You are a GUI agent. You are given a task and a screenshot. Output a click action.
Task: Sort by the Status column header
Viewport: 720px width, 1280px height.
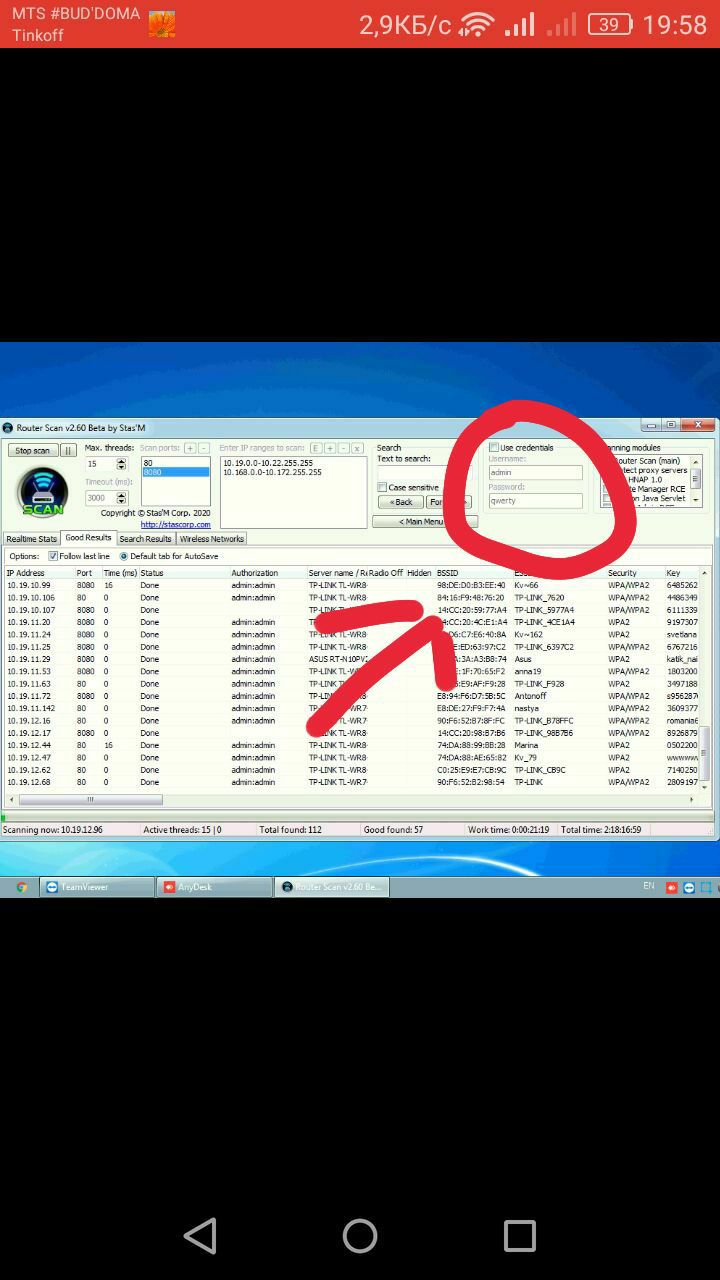pos(183,573)
